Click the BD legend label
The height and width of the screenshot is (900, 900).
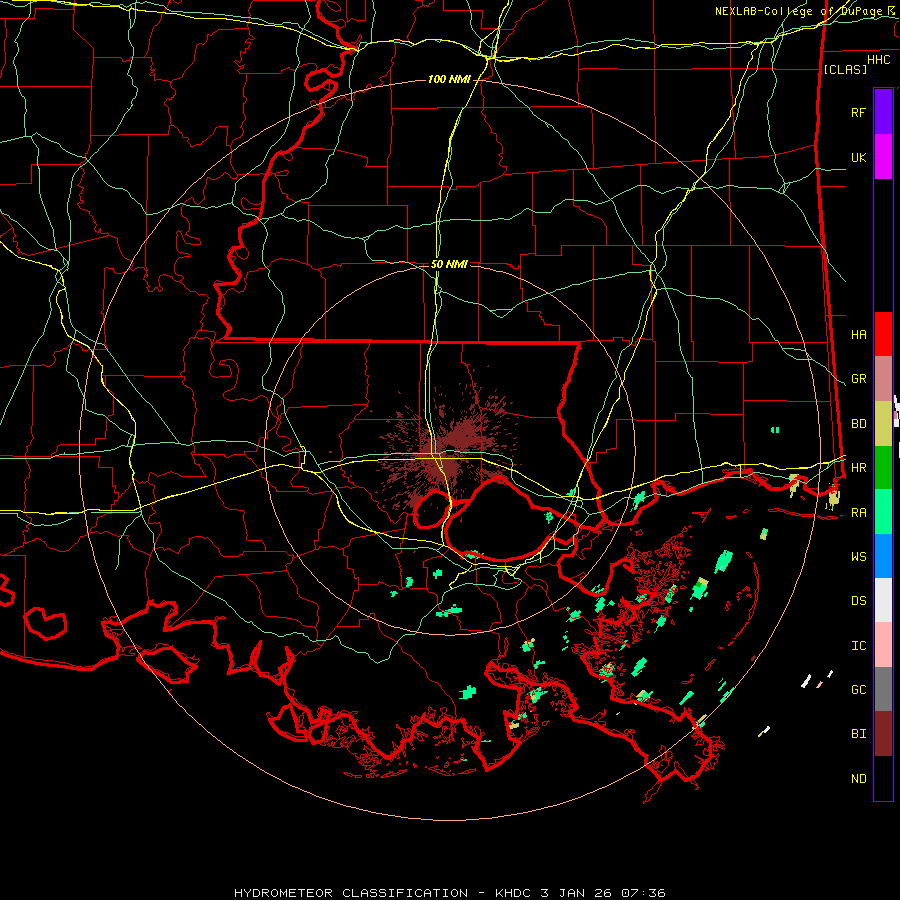[x=858, y=424]
